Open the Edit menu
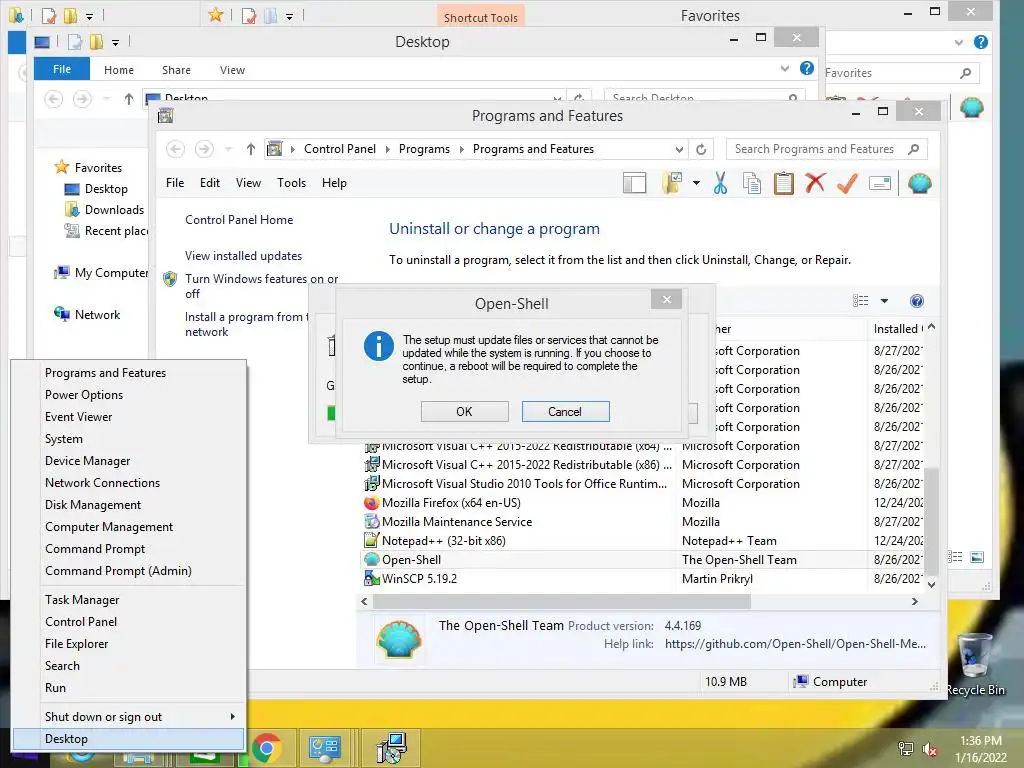This screenshot has width=1024, height=768. pos(210,183)
